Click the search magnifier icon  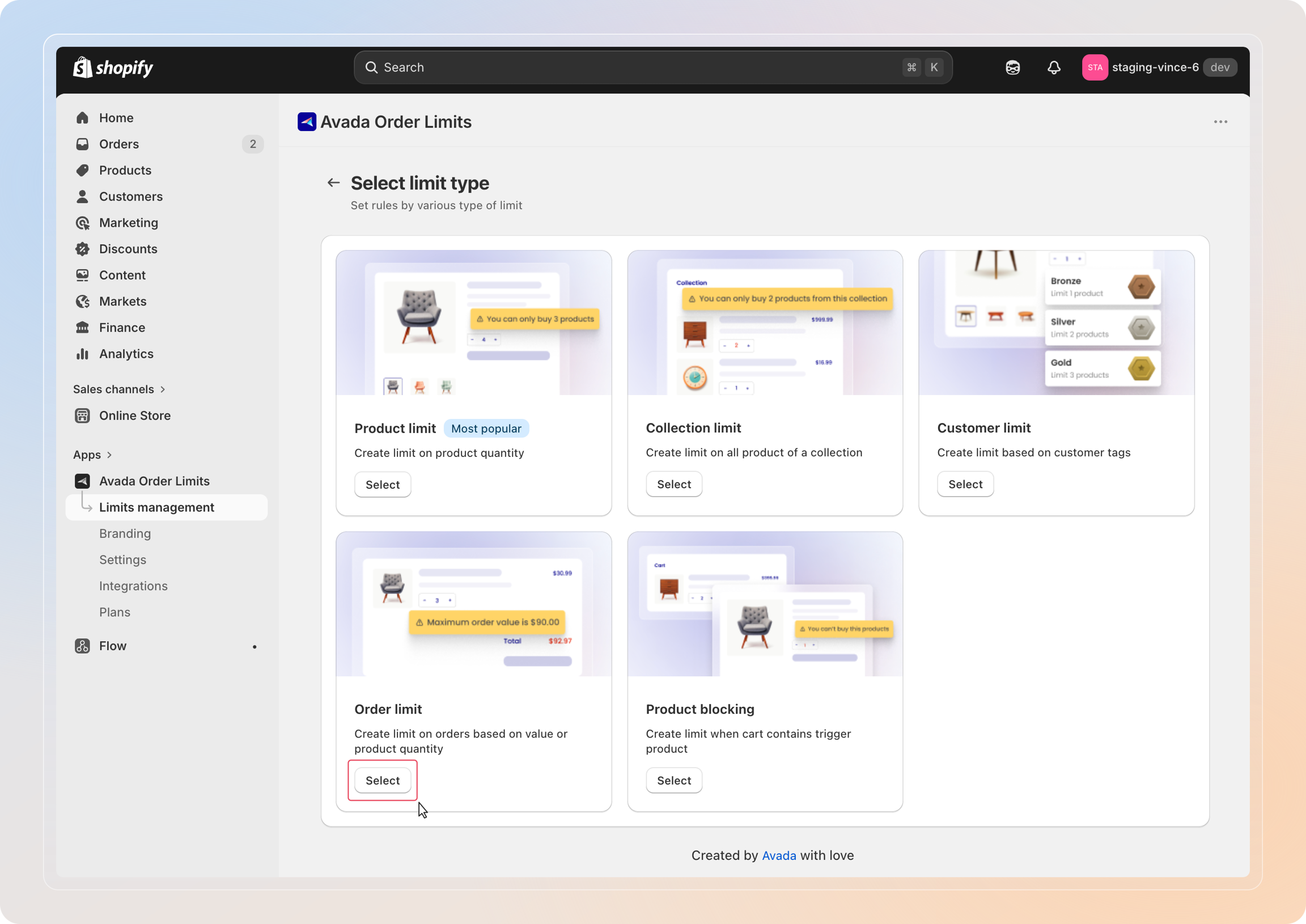click(371, 67)
